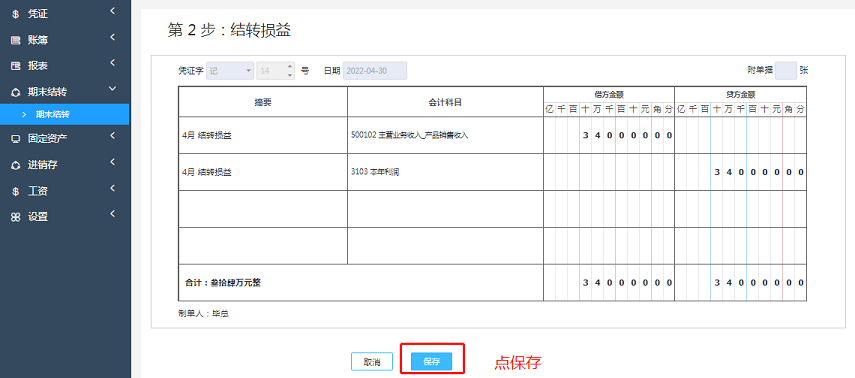Click the 取消 button

[372, 362]
